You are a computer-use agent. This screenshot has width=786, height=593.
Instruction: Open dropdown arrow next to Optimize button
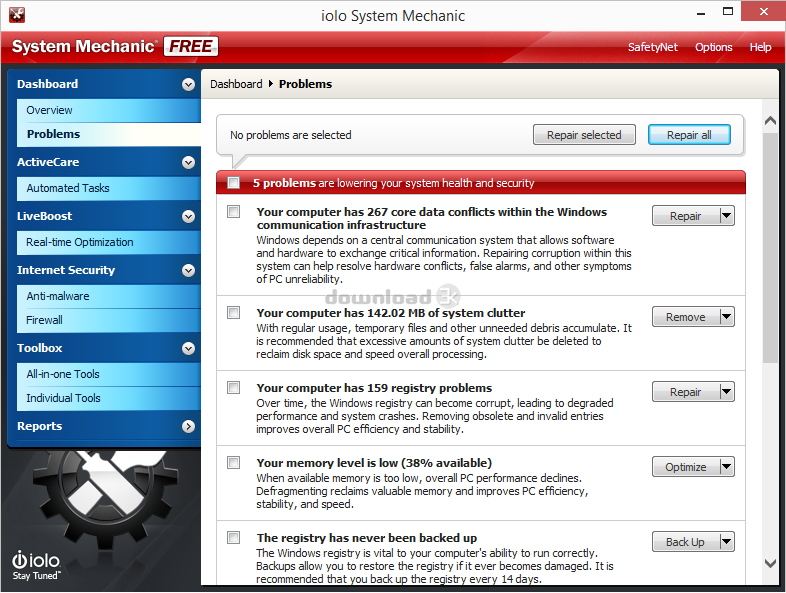[727, 467]
